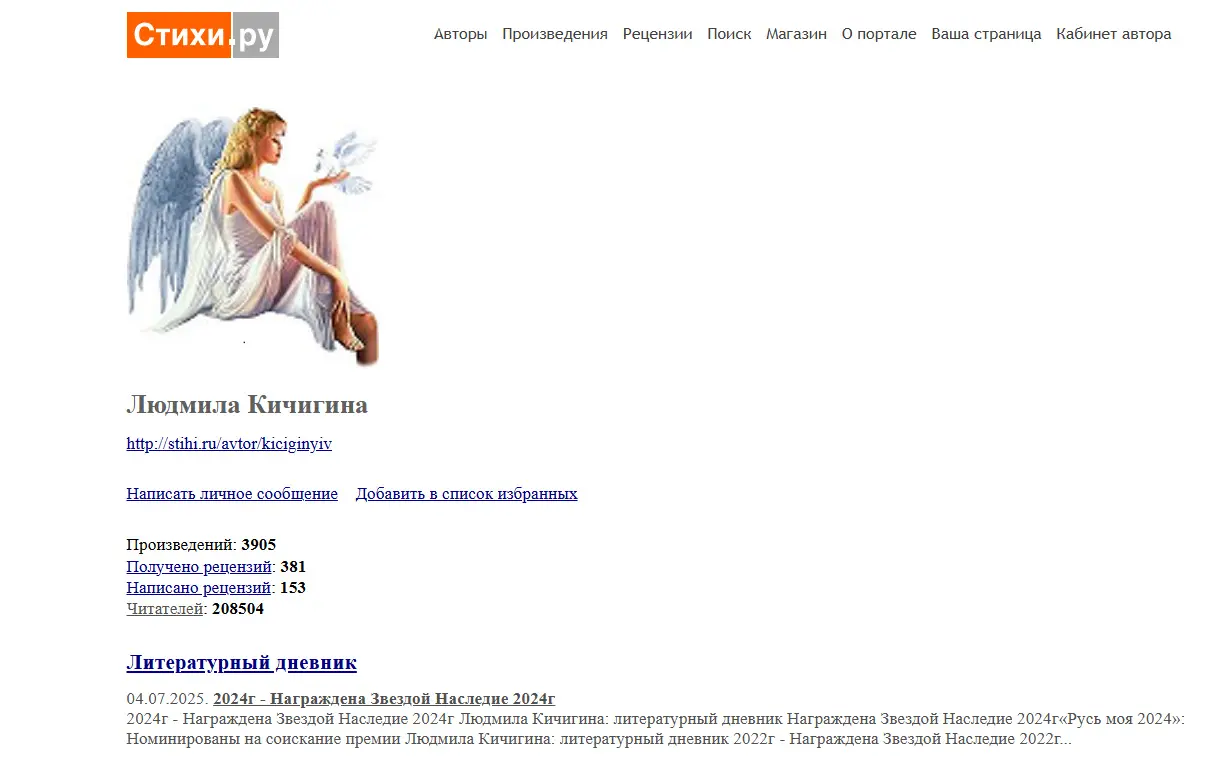This screenshot has width=1224, height=757.
Task: Open the Получено рецензий link
Action: 199,567
